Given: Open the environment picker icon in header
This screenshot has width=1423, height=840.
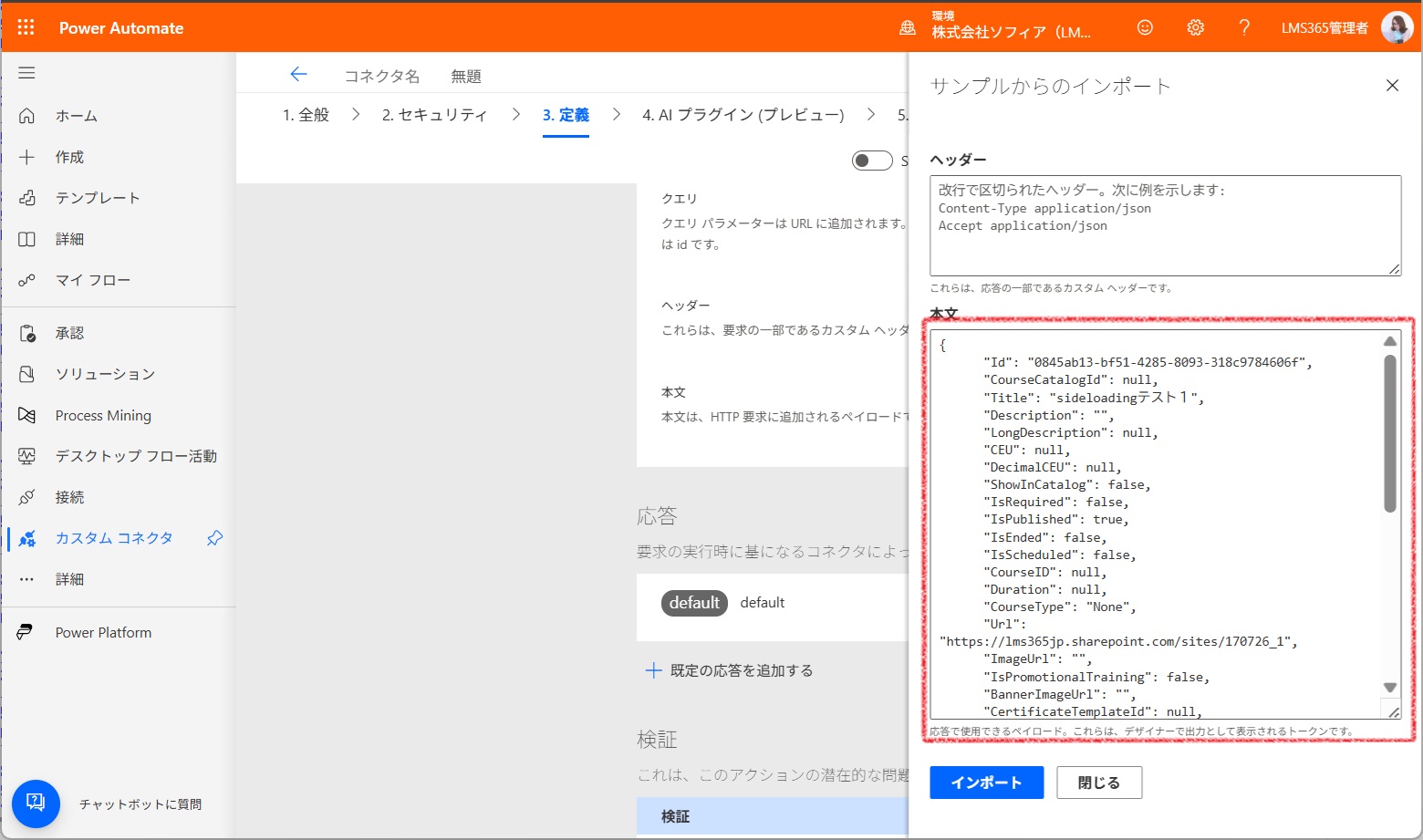Looking at the screenshot, I should click(908, 27).
